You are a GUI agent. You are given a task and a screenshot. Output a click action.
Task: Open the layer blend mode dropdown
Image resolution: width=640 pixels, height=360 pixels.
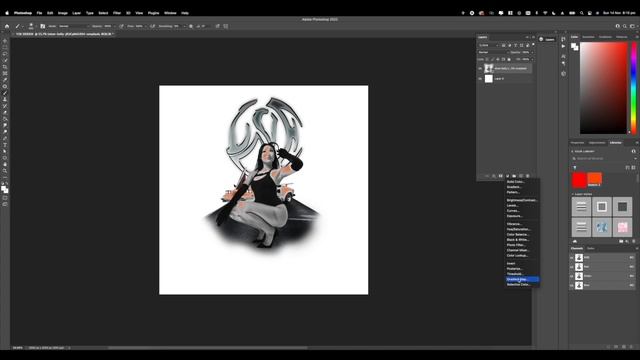[x=493, y=52]
